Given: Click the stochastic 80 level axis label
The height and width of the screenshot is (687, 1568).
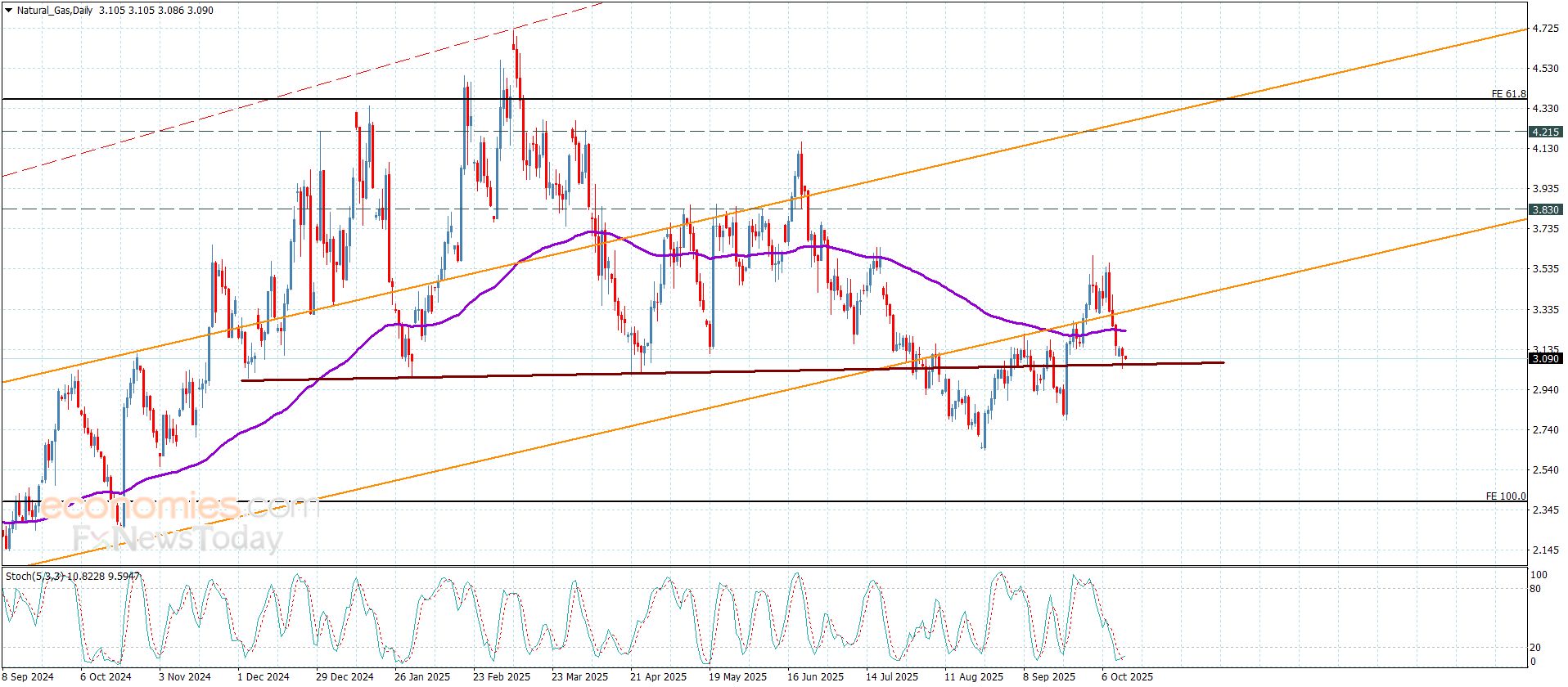Looking at the screenshot, I should [1535, 589].
